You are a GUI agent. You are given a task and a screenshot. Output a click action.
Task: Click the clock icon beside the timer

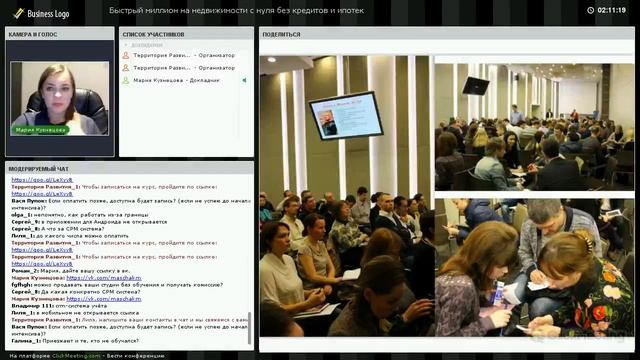590,10
